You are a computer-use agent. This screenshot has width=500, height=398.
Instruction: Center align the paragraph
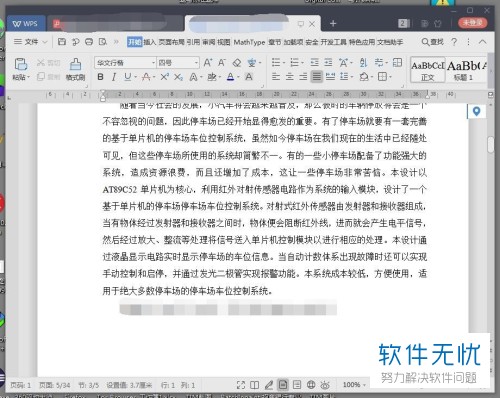coord(289,77)
